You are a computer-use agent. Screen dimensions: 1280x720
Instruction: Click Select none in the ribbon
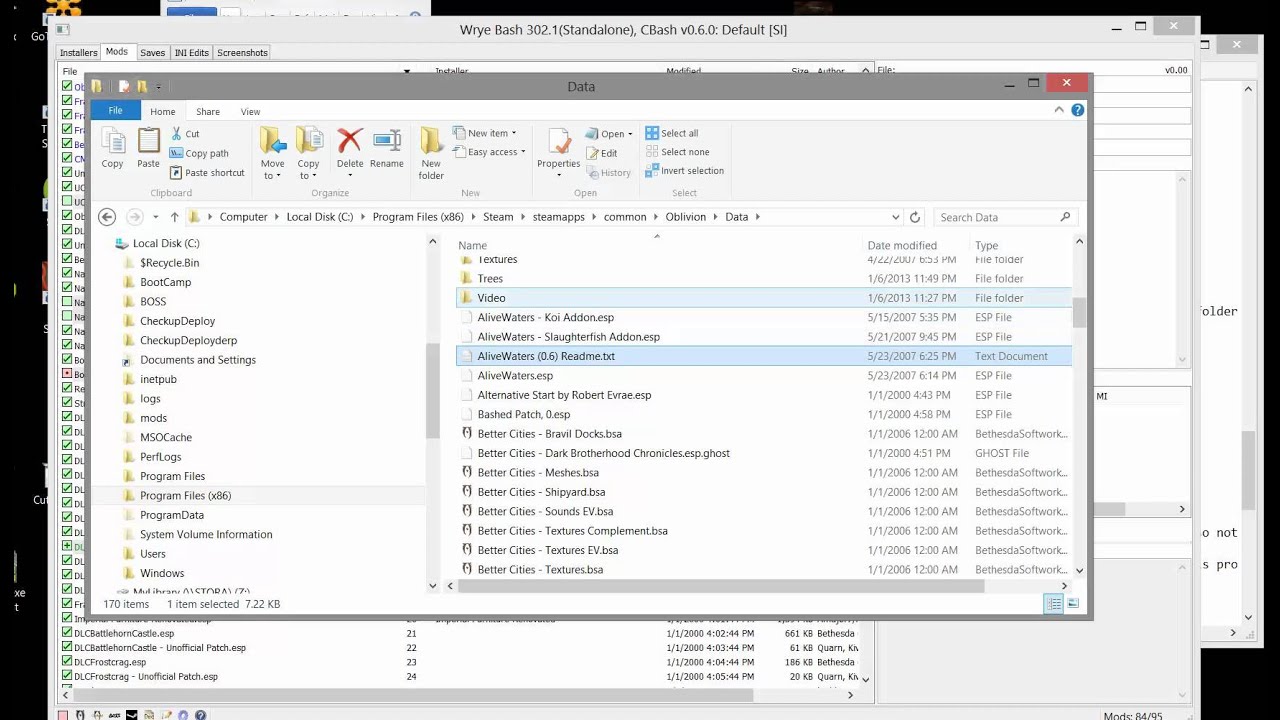(x=677, y=152)
